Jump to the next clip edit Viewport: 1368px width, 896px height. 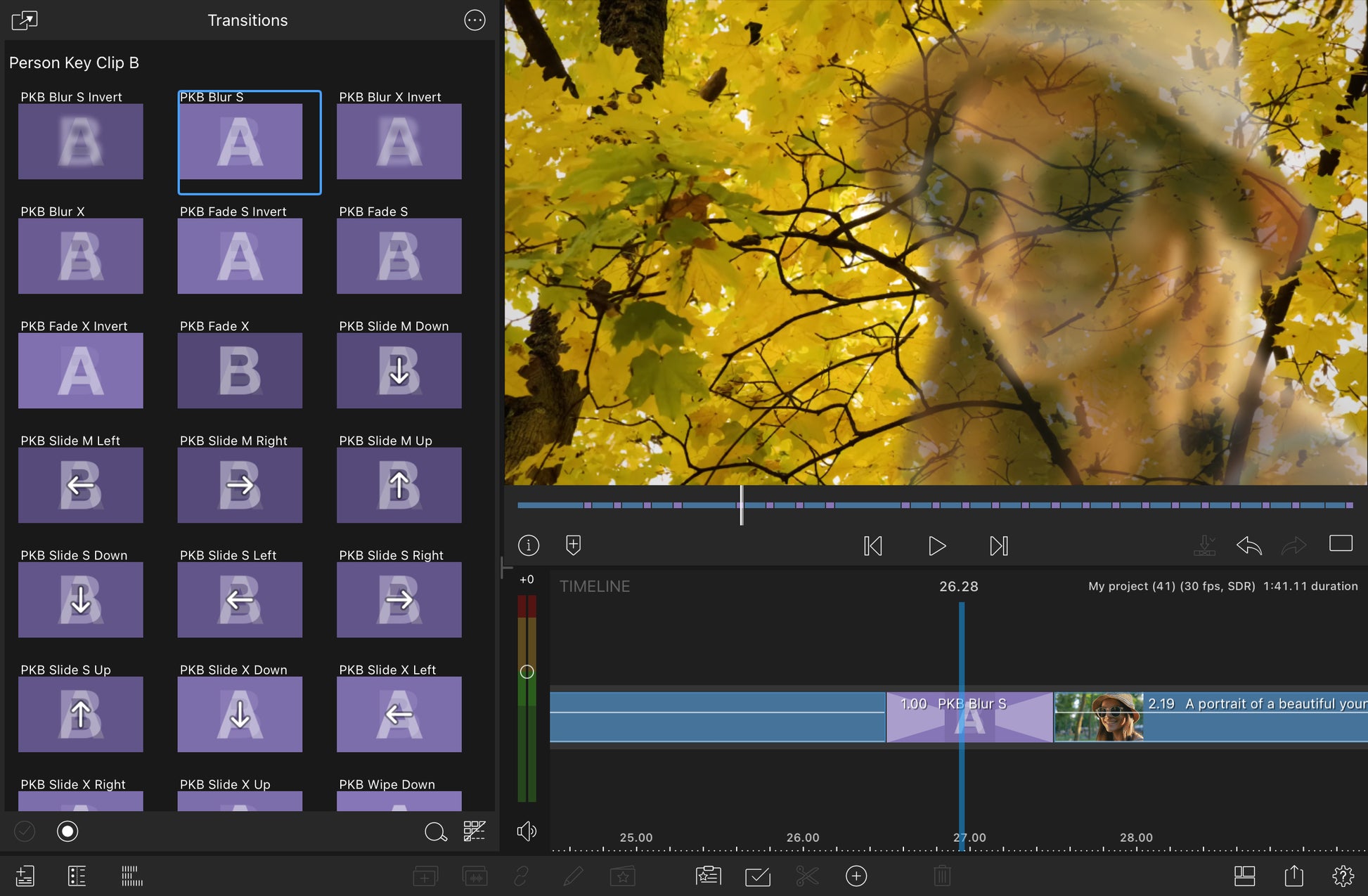999,546
